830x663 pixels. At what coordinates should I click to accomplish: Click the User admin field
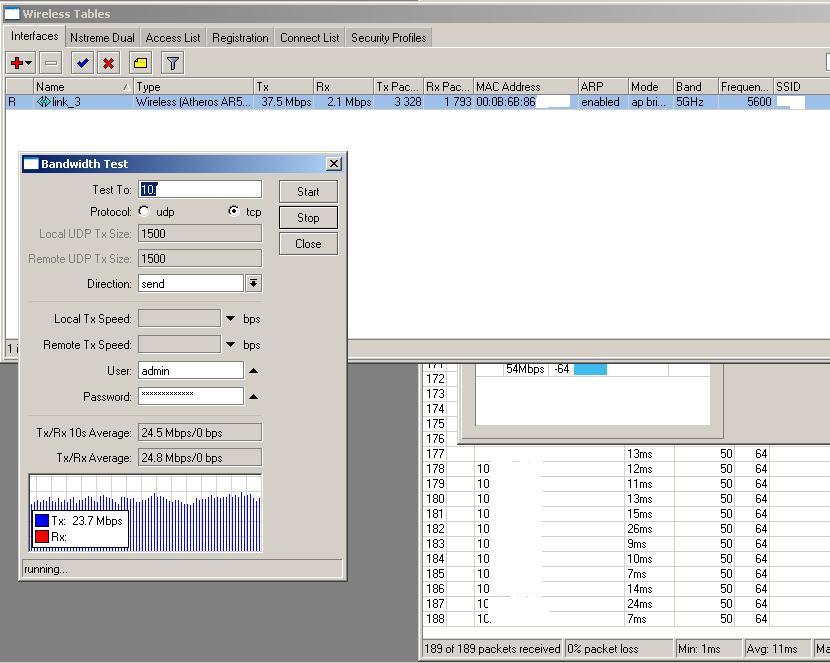[x=191, y=370]
